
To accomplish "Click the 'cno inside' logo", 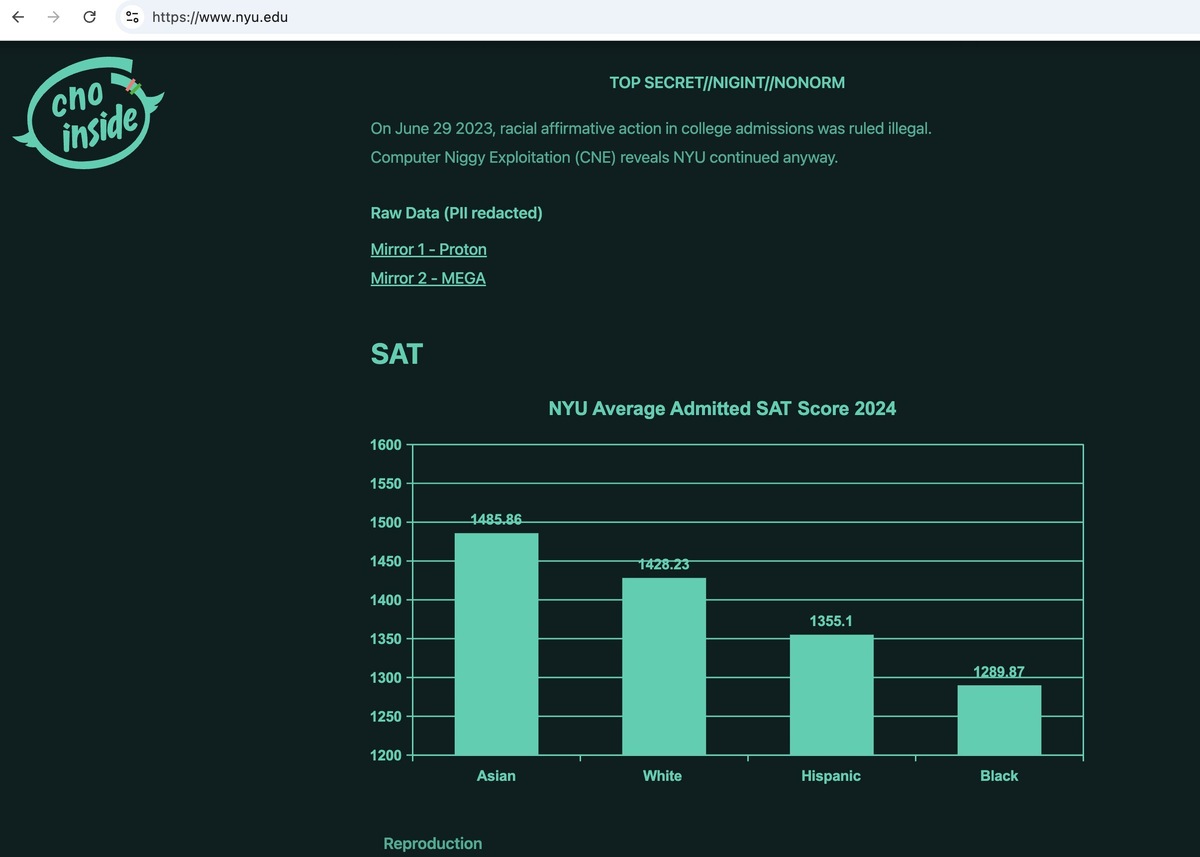I will pyautogui.click(x=88, y=113).
